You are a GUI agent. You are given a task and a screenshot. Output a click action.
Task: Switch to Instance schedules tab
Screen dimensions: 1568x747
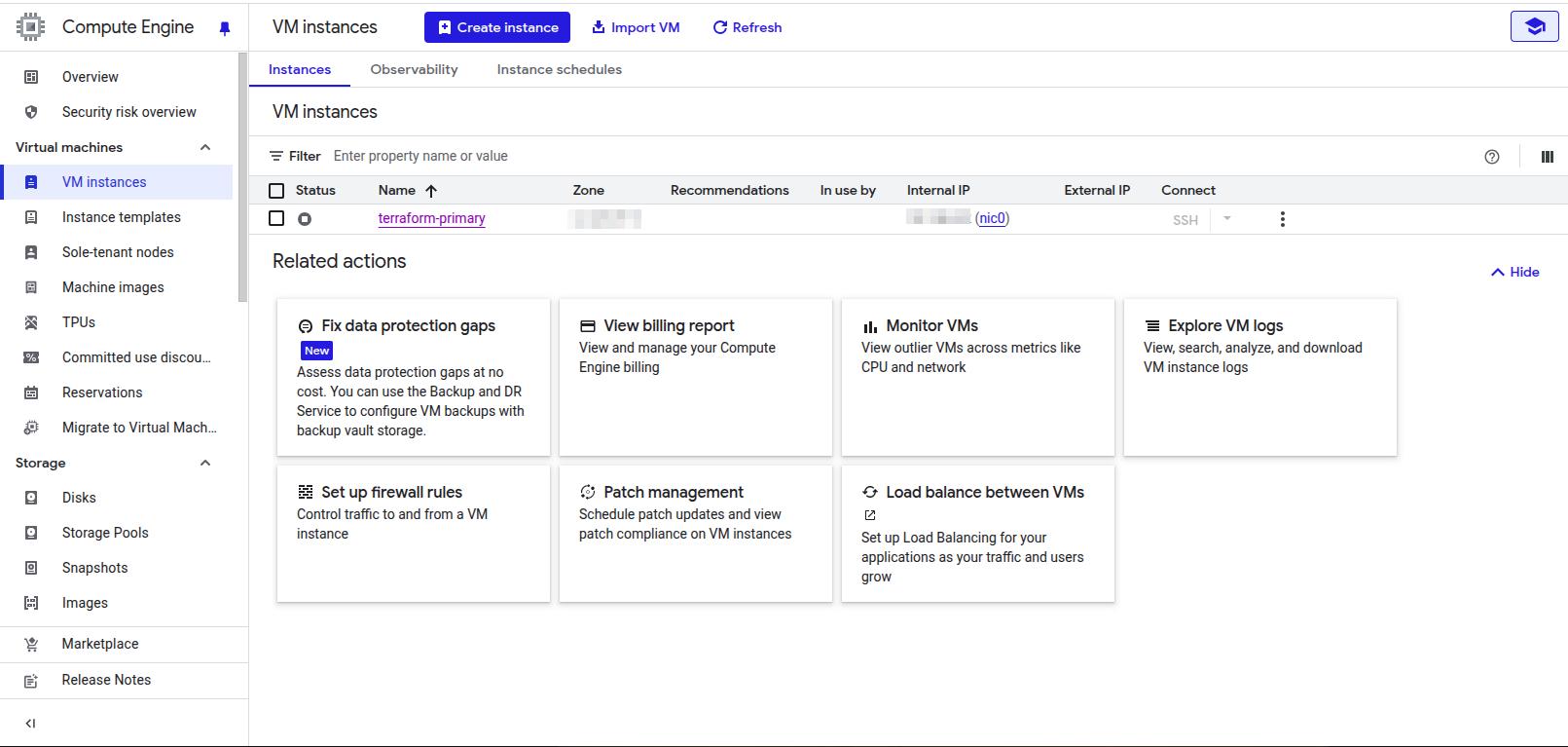[559, 69]
